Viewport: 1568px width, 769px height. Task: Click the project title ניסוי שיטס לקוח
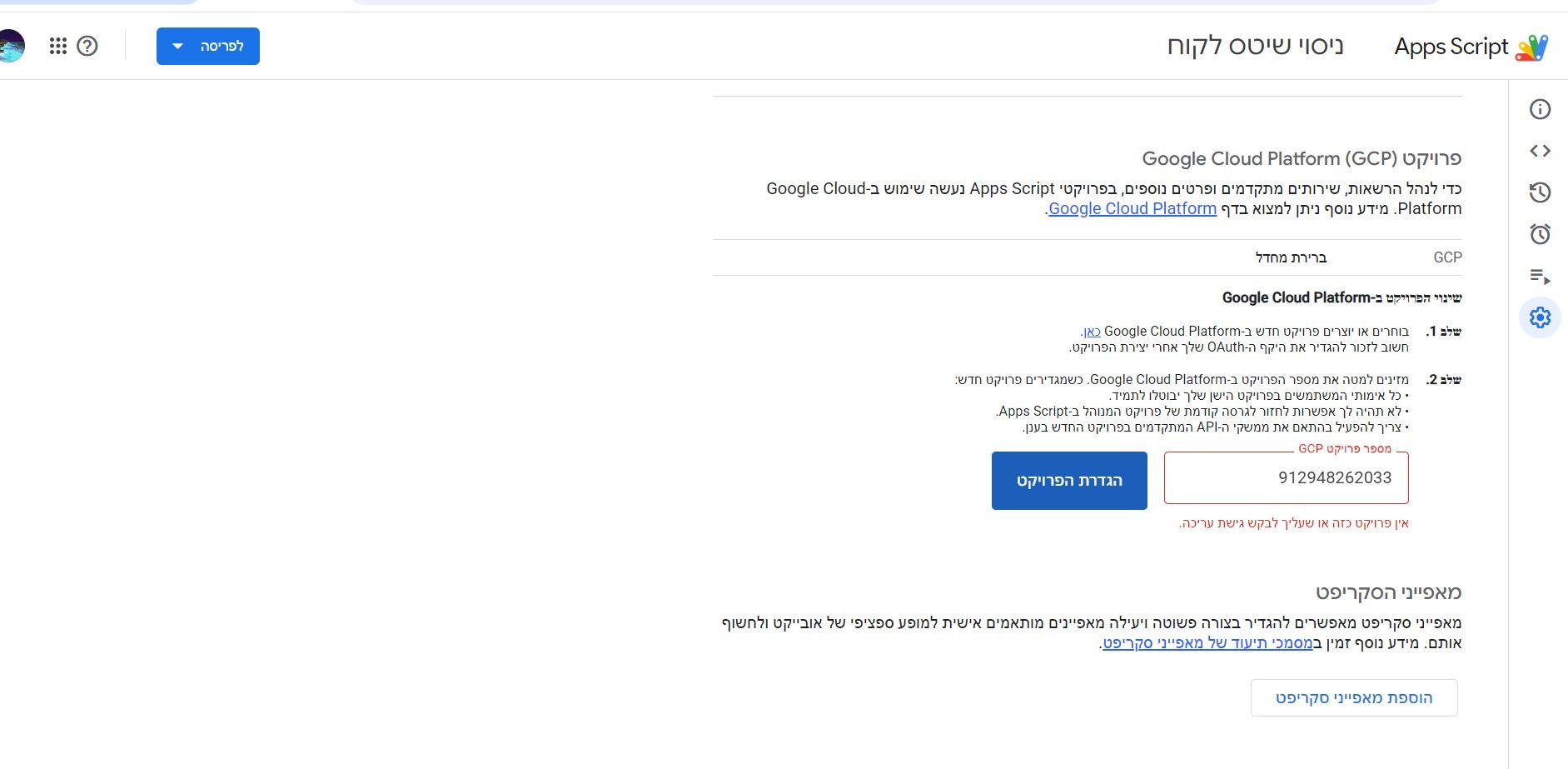tap(1256, 46)
